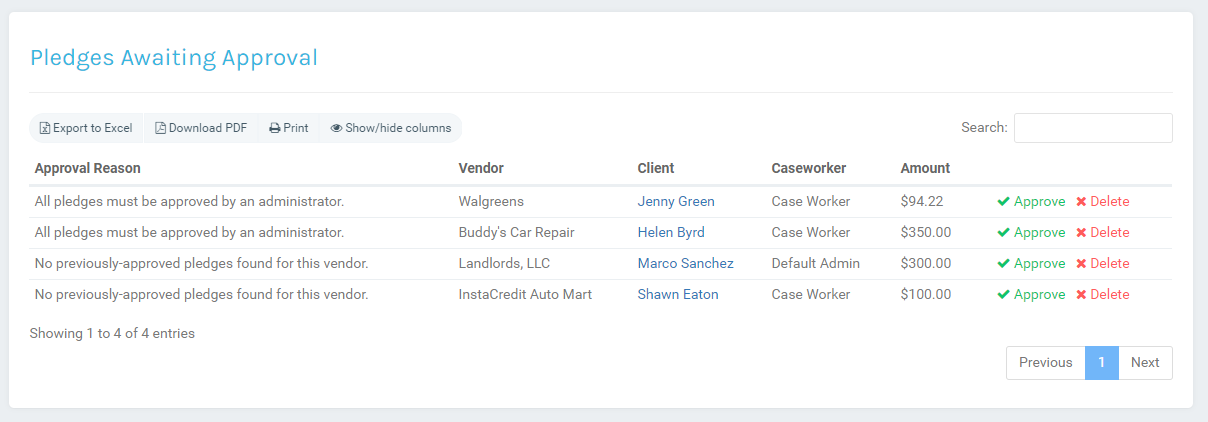Sort table by Amount column header

[925, 168]
